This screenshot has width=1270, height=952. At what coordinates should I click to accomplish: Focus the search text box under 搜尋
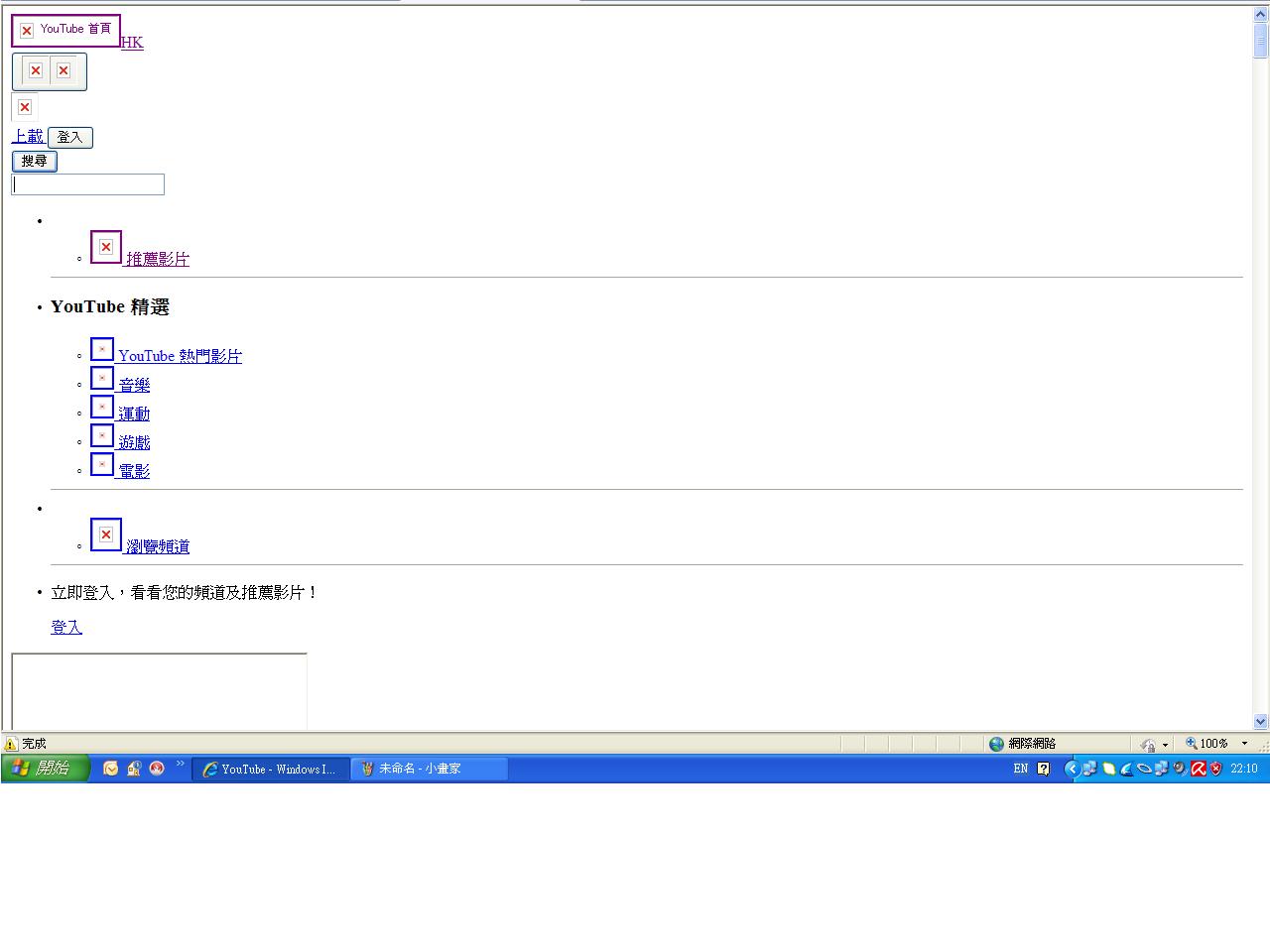(88, 184)
